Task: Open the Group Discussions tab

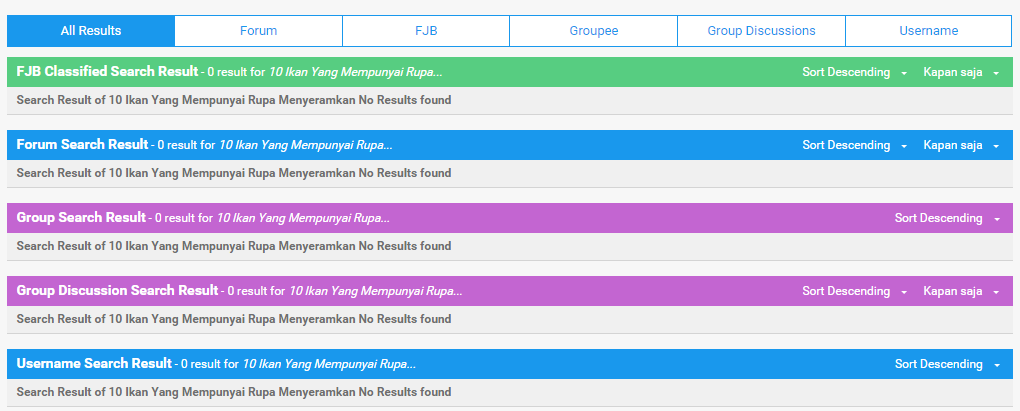Action: (x=761, y=31)
